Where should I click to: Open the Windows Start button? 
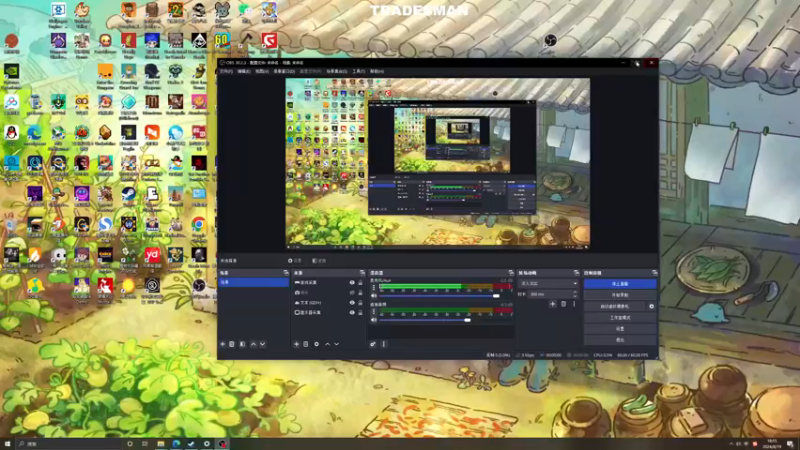[7, 444]
